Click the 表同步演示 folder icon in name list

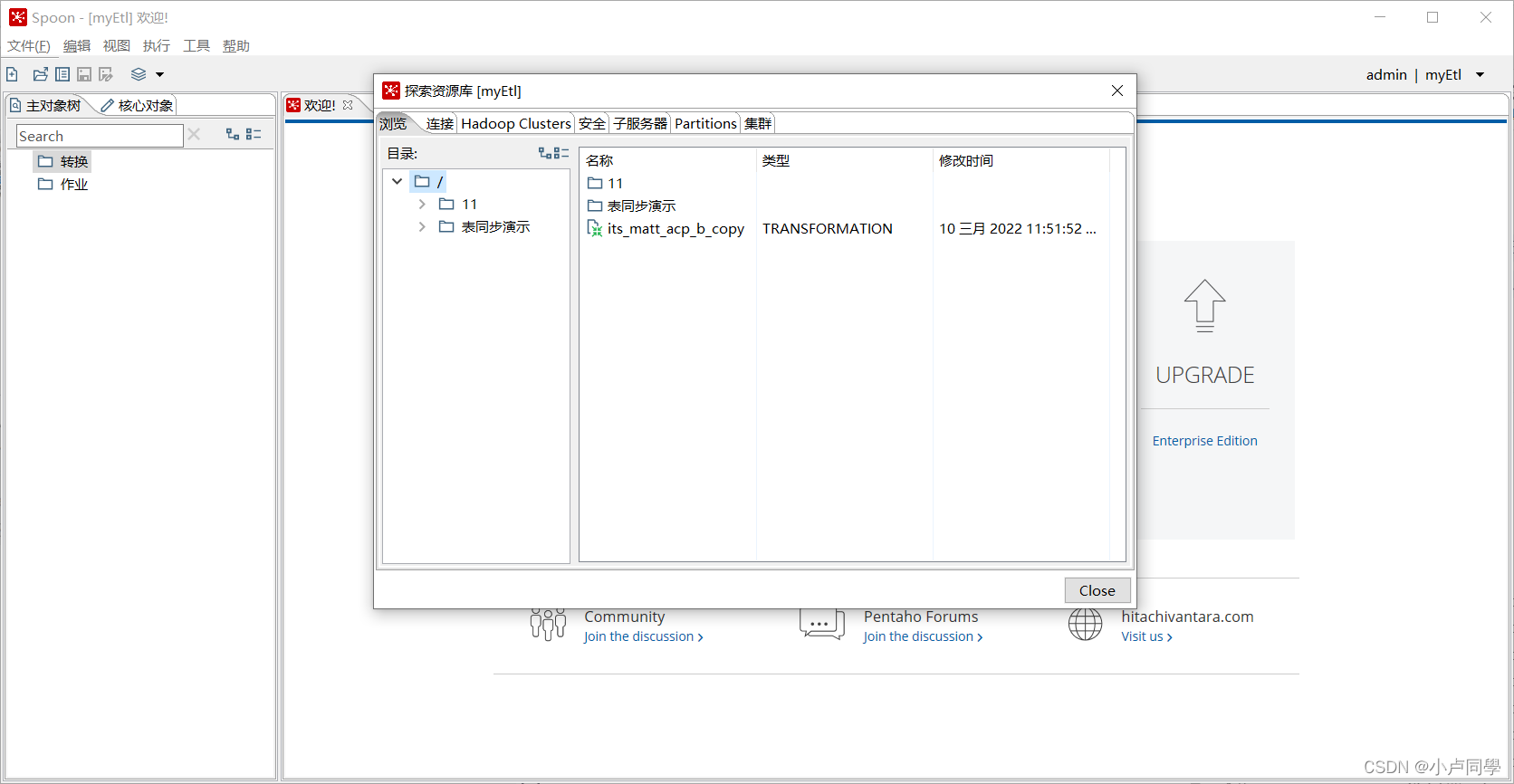click(x=595, y=206)
